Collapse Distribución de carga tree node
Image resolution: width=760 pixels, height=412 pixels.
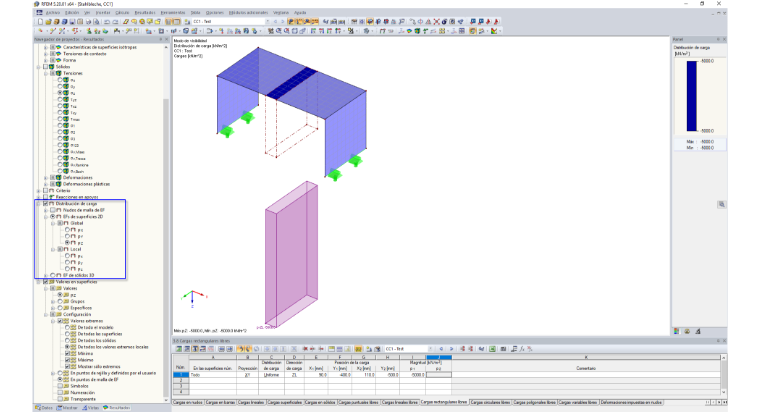click(39, 204)
